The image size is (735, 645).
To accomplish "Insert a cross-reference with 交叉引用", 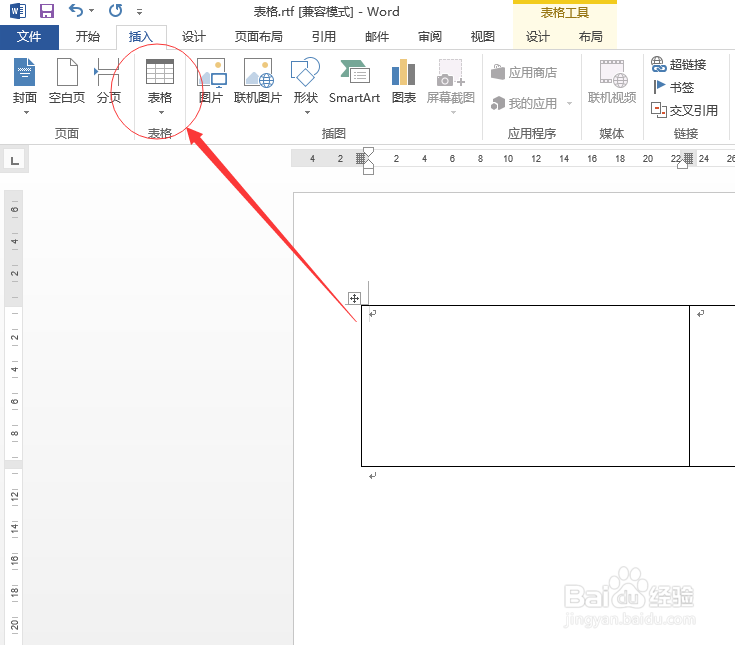I will [x=684, y=110].
